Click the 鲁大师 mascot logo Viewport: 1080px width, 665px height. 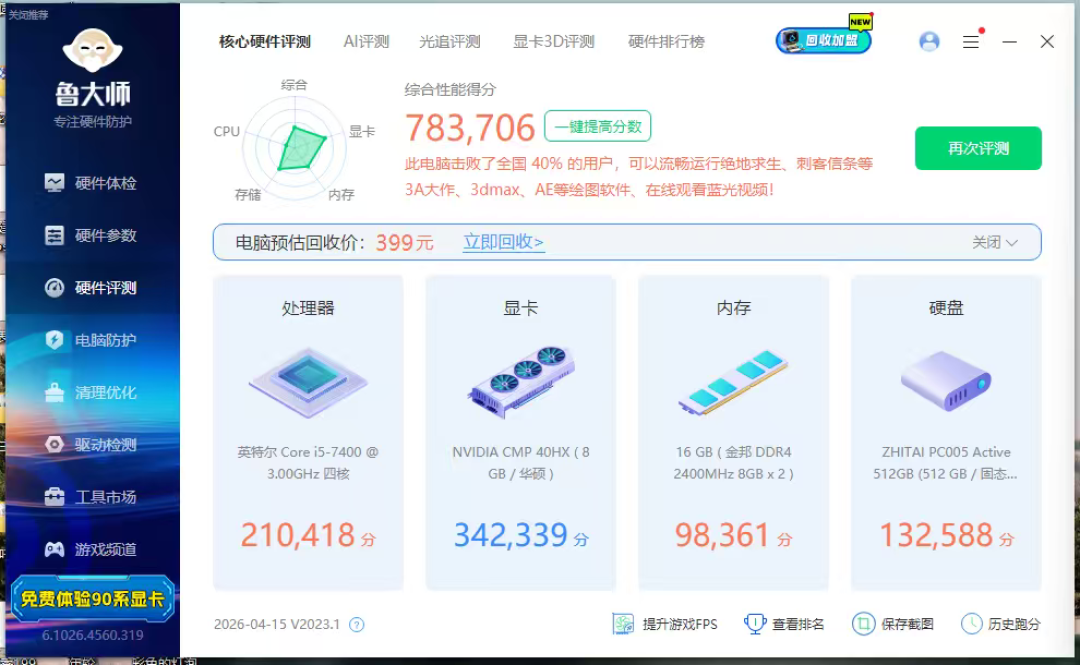click(x=92, y=50)
